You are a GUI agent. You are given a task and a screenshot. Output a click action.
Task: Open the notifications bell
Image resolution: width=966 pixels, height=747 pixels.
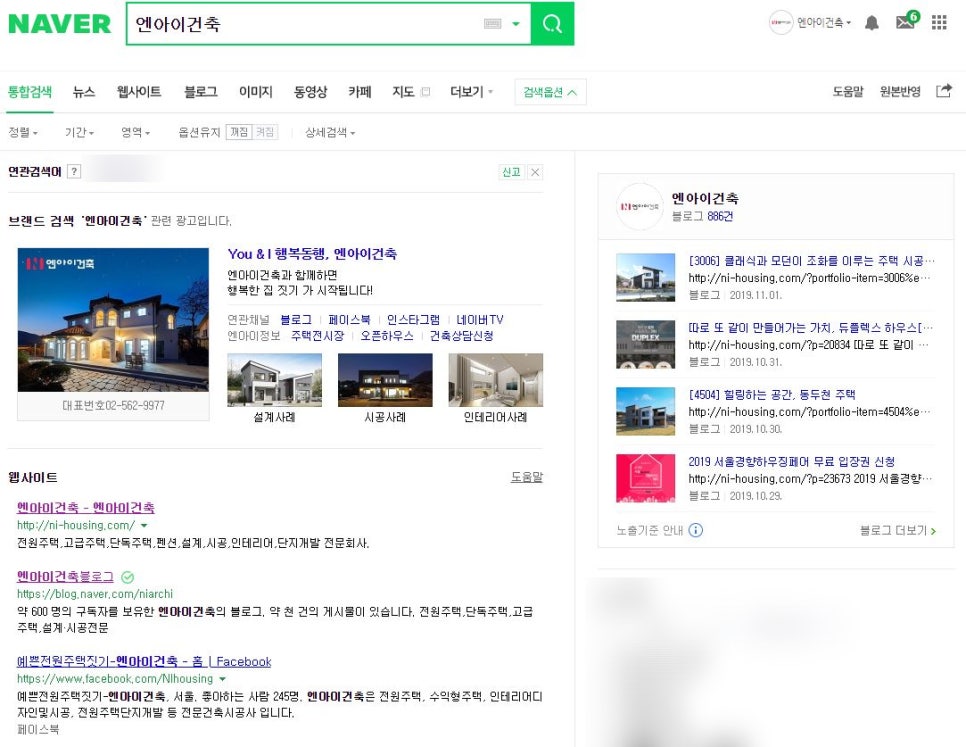[x=872, y=23]
